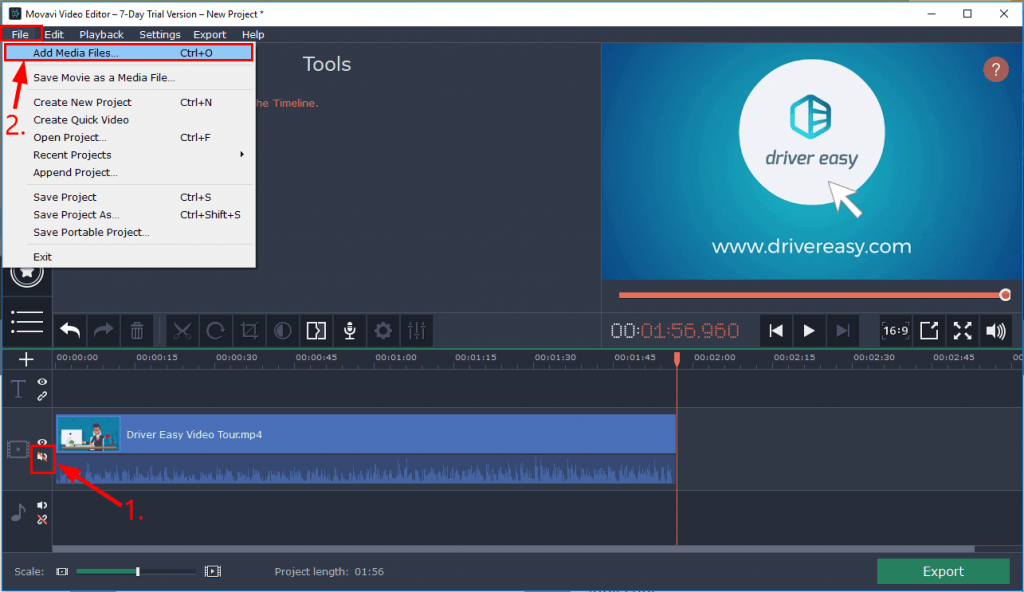Click the Undo arrow icon
This screenshot has width=1024, height=592.
pyautogui.click(x=70, y=331)
